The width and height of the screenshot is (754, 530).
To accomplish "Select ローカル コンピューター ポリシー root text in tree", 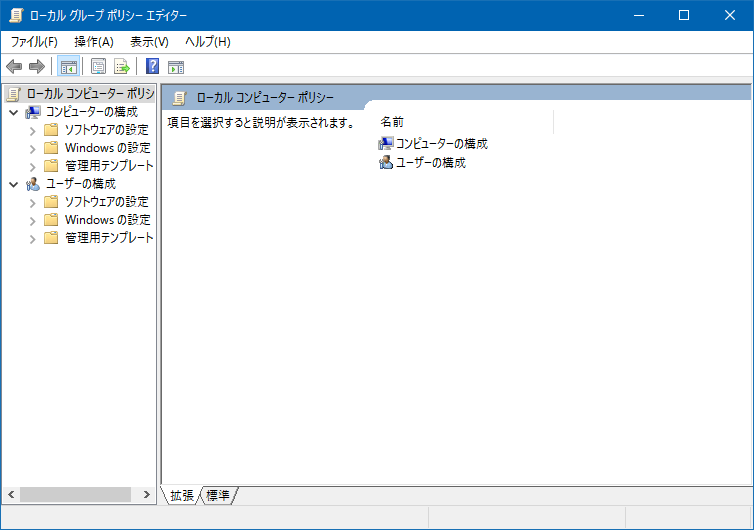I will pyautogui.click(x=90, y=93).
